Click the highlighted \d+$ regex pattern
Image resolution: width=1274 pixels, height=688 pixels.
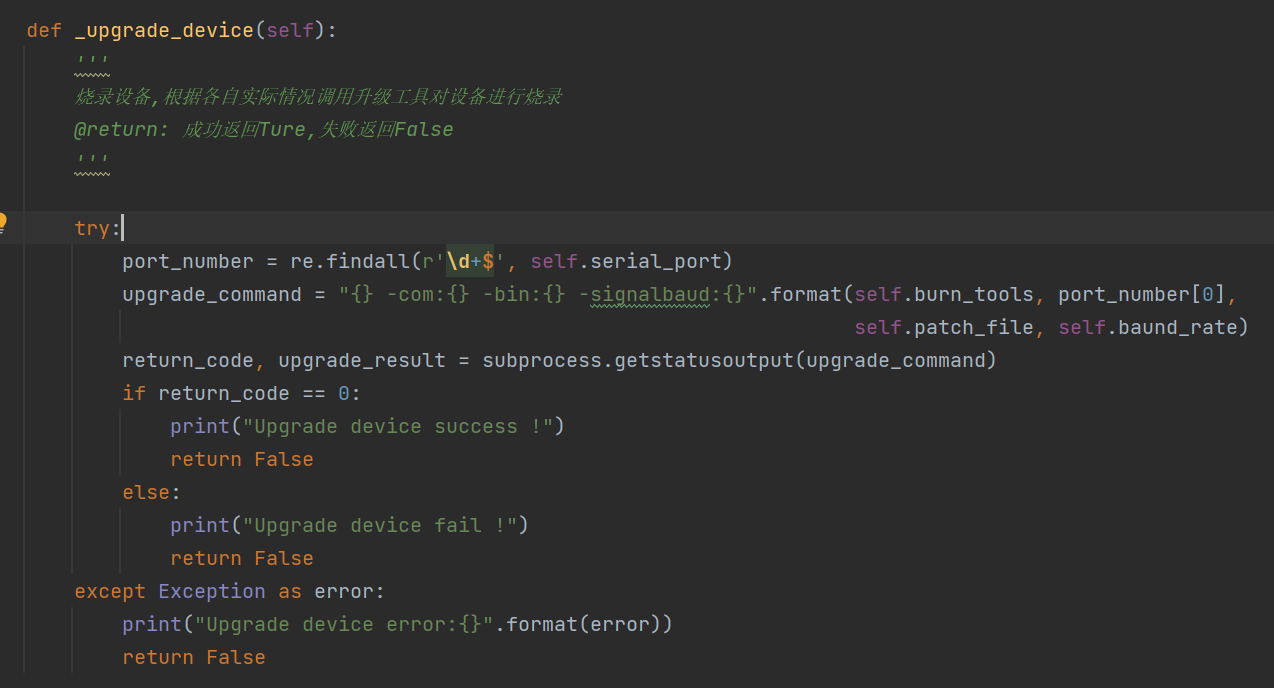[470, 261]
